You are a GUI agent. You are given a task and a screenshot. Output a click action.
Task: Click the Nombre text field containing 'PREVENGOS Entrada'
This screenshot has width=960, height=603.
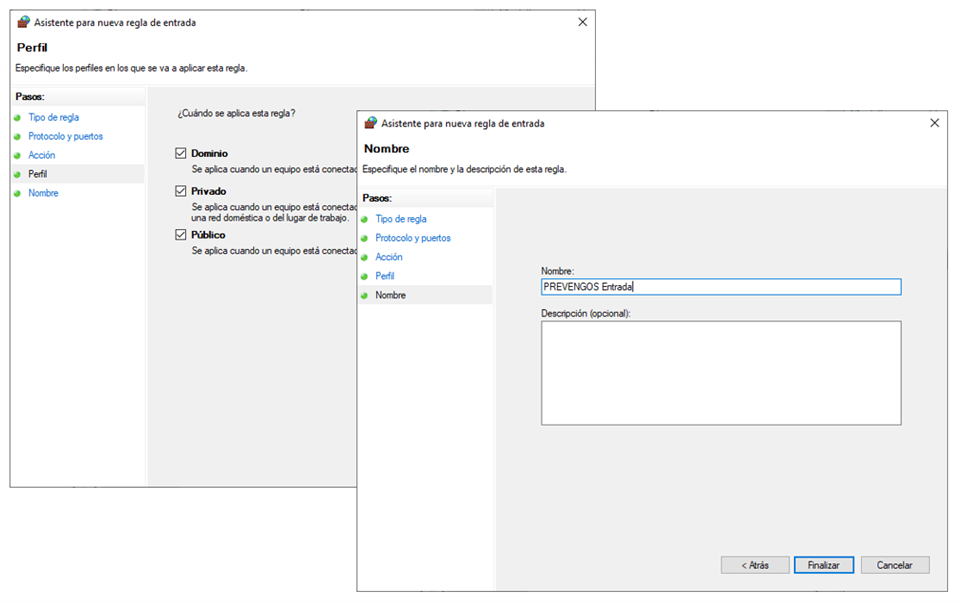click(x=720, y=287)
